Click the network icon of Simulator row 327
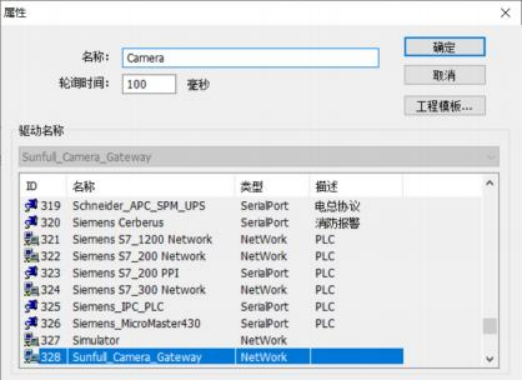This screenshot has height=380, width=523. (32, 340)
